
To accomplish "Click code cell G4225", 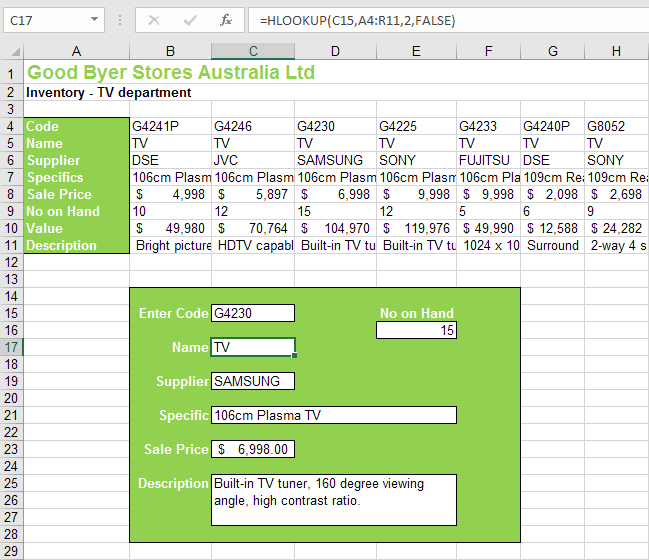I will pyautogui.click(x=416, y=126).
